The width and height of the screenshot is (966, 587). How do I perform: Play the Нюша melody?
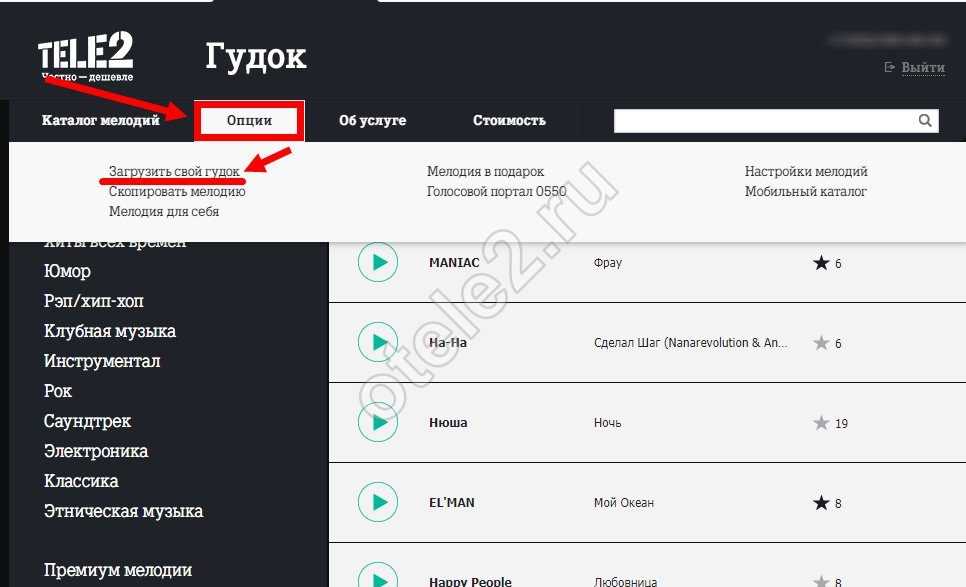point(378,423)
